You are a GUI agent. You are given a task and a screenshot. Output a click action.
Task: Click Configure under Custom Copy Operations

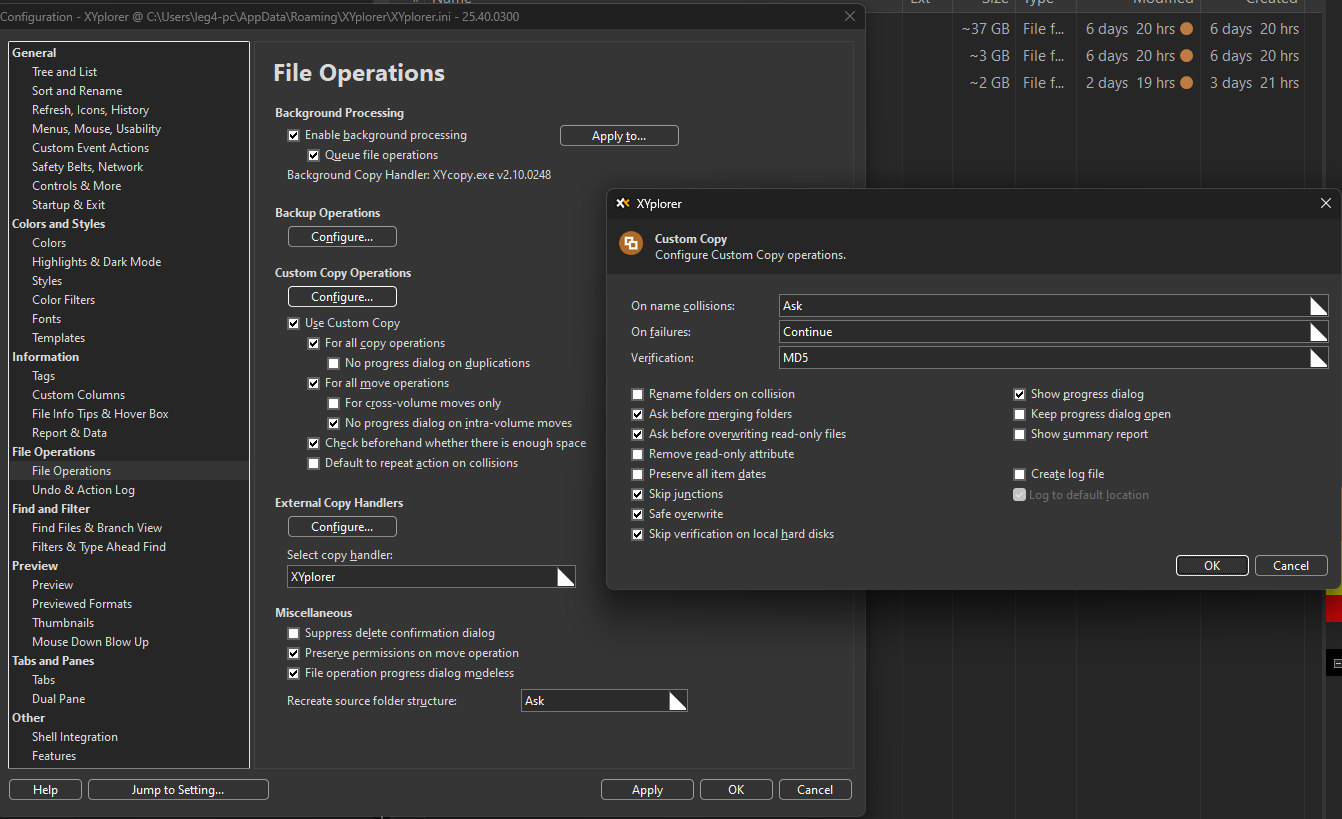pyautogui.click(x=342, y=297)
